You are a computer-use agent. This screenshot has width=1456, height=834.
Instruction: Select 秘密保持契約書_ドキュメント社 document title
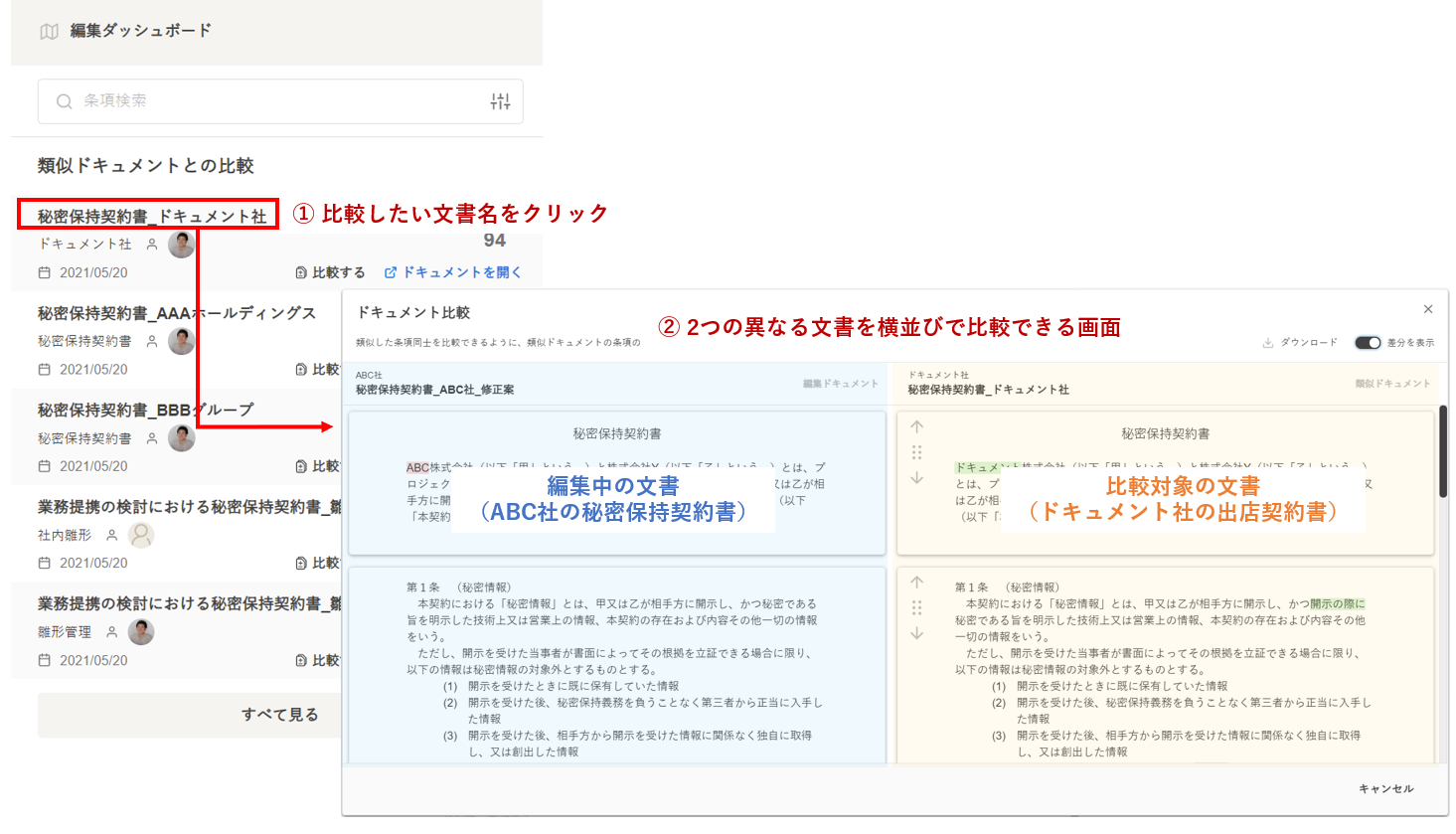point(152,216)
